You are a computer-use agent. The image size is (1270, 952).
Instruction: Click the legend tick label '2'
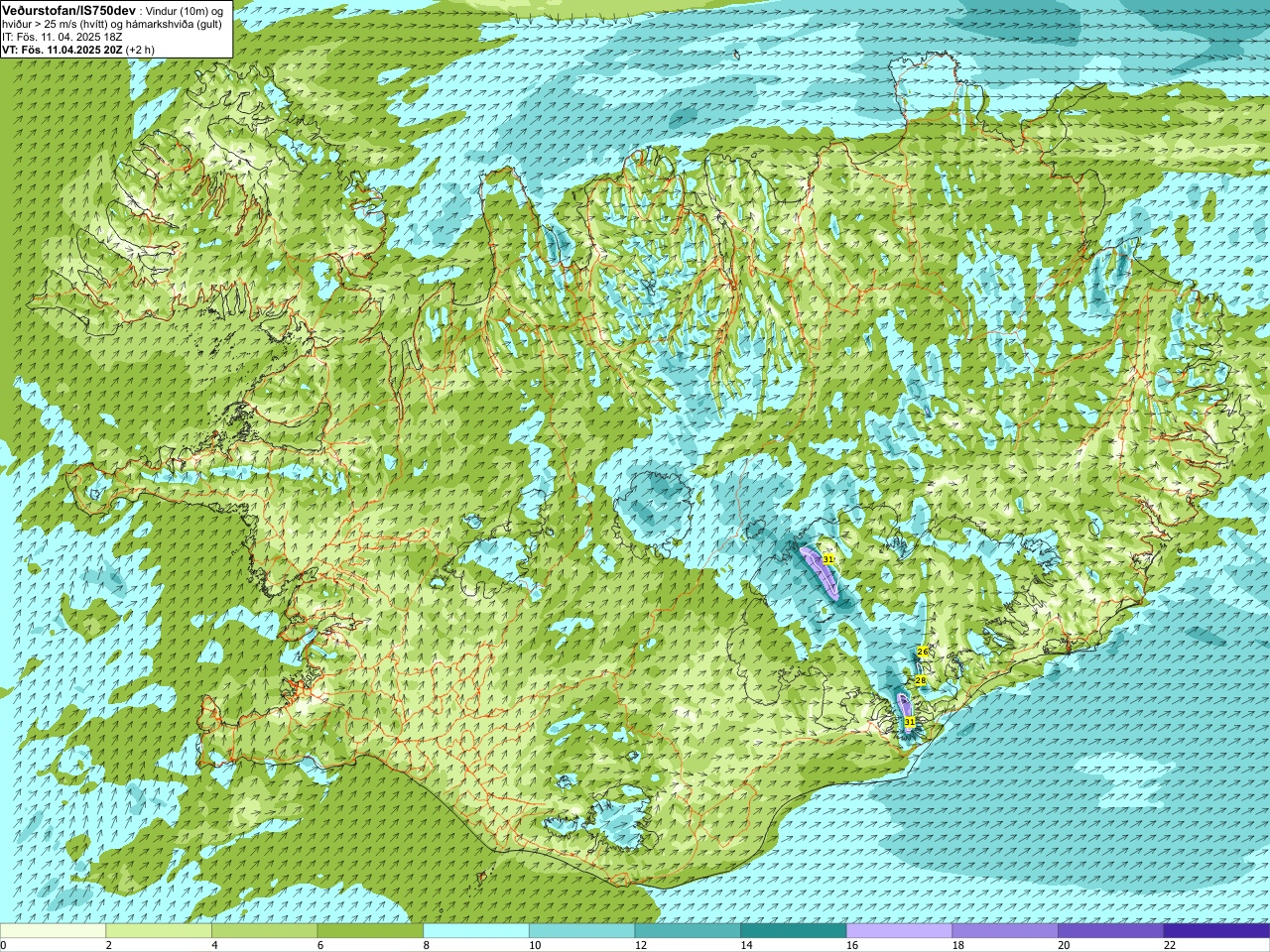click(109, 945)
